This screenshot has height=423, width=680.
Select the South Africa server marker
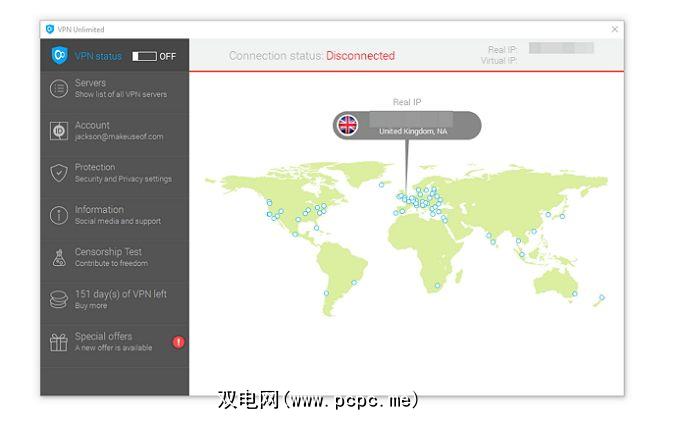click(438, 285)
